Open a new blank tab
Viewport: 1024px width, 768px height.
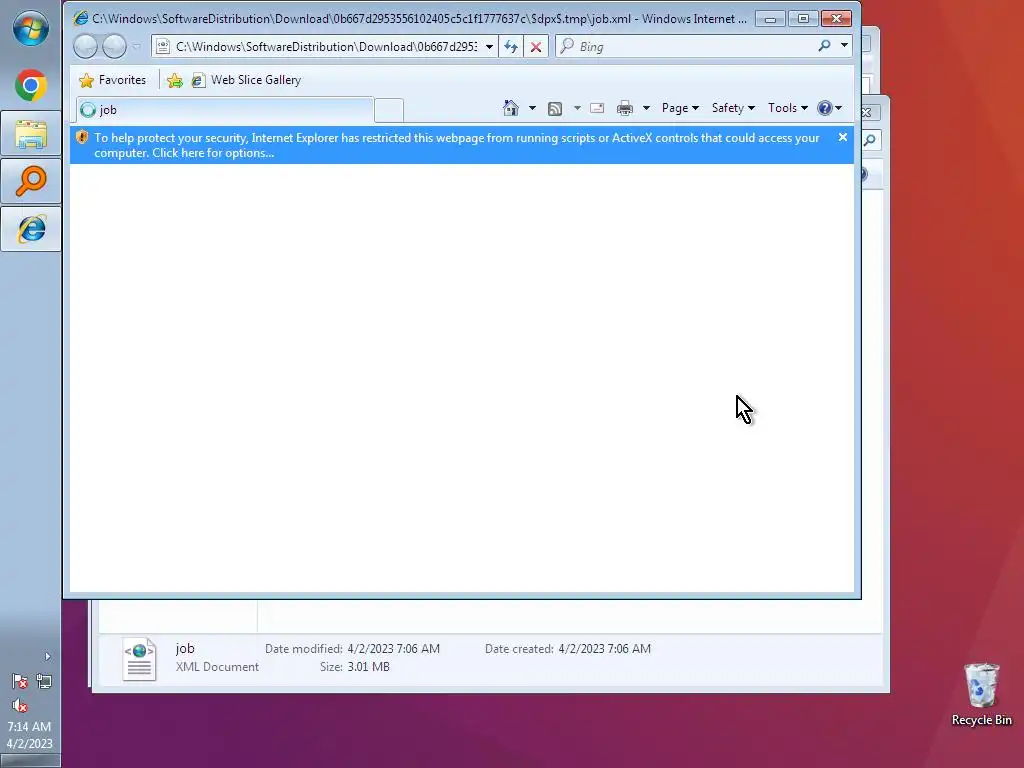click(389, 110)
